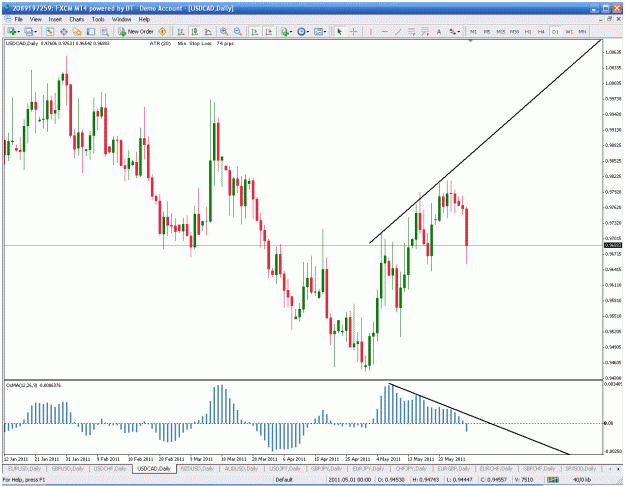Switch to the AUDUSD,Daily chart tab
The height and width of the screenshot is (486, 625).
[x=240, y=468]
